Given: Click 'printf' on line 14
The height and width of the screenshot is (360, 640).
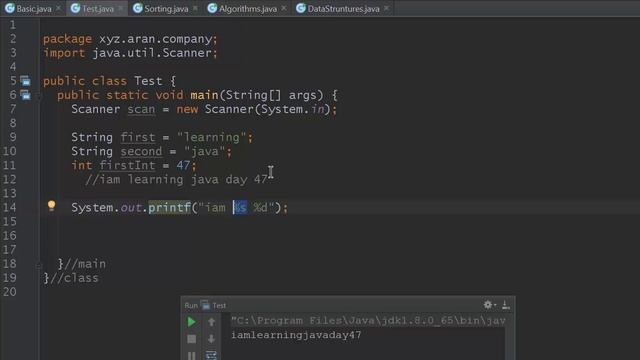Looking at the screenshot, I should pos(169,208).
